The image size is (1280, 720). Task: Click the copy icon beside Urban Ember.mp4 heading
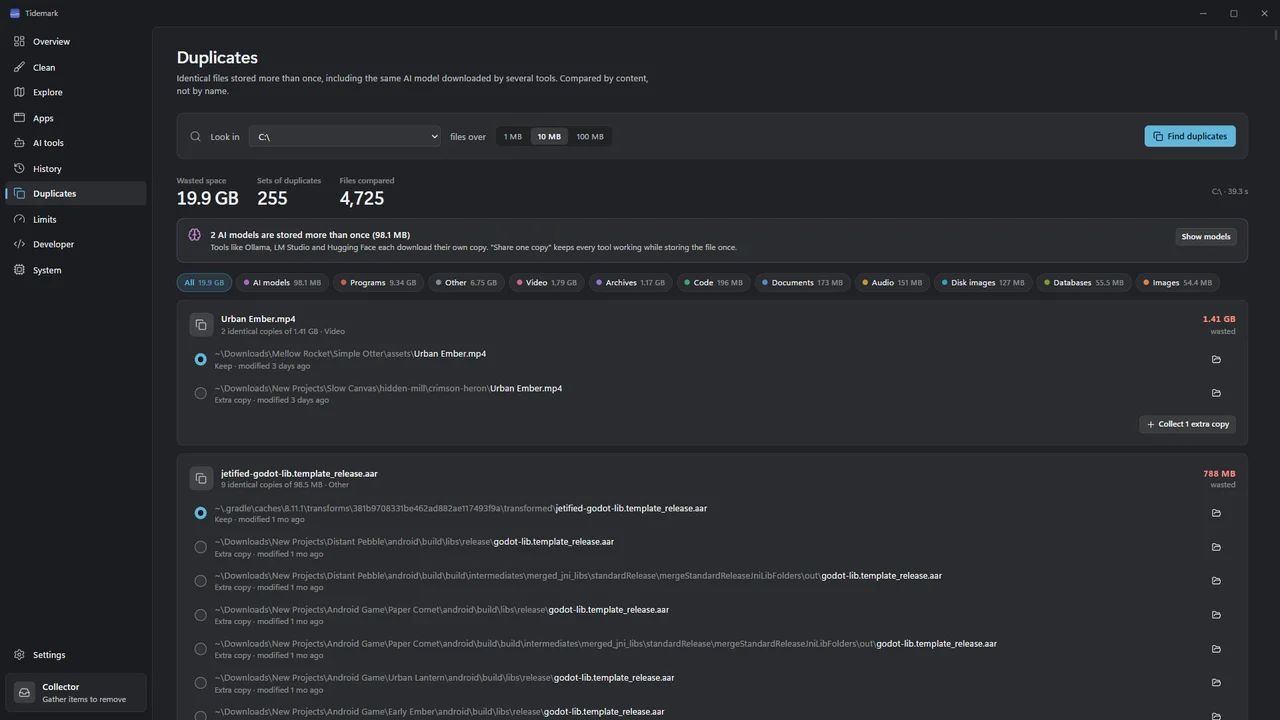pyautogui.click(x=201, y=325)
